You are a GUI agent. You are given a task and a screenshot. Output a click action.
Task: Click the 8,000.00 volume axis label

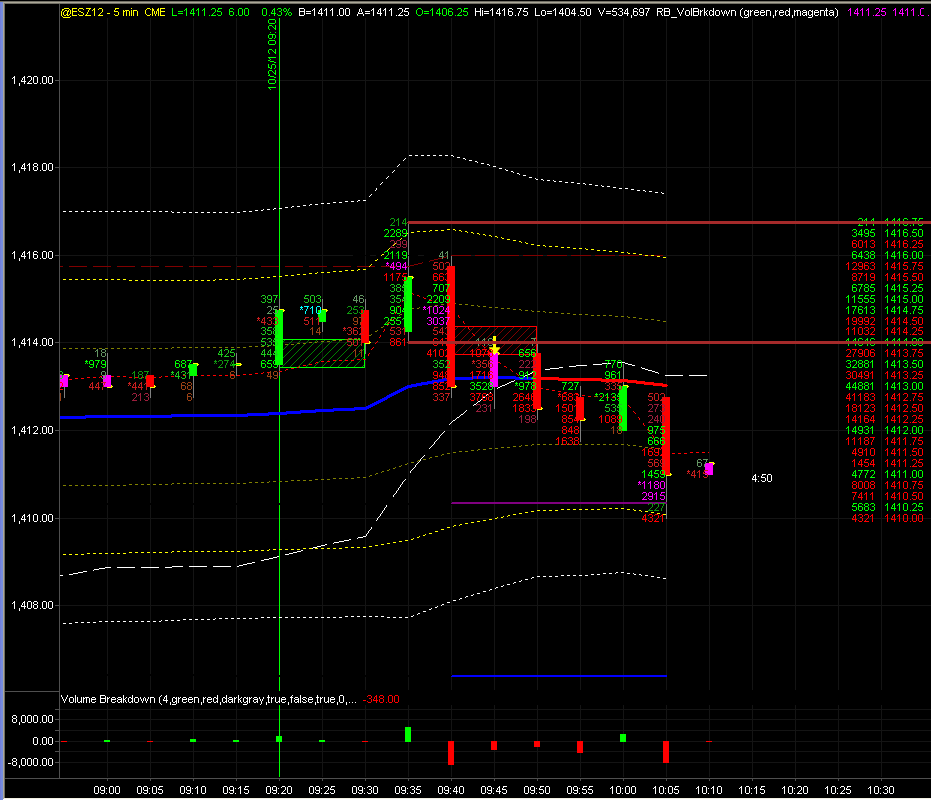[x=33, y=719]
